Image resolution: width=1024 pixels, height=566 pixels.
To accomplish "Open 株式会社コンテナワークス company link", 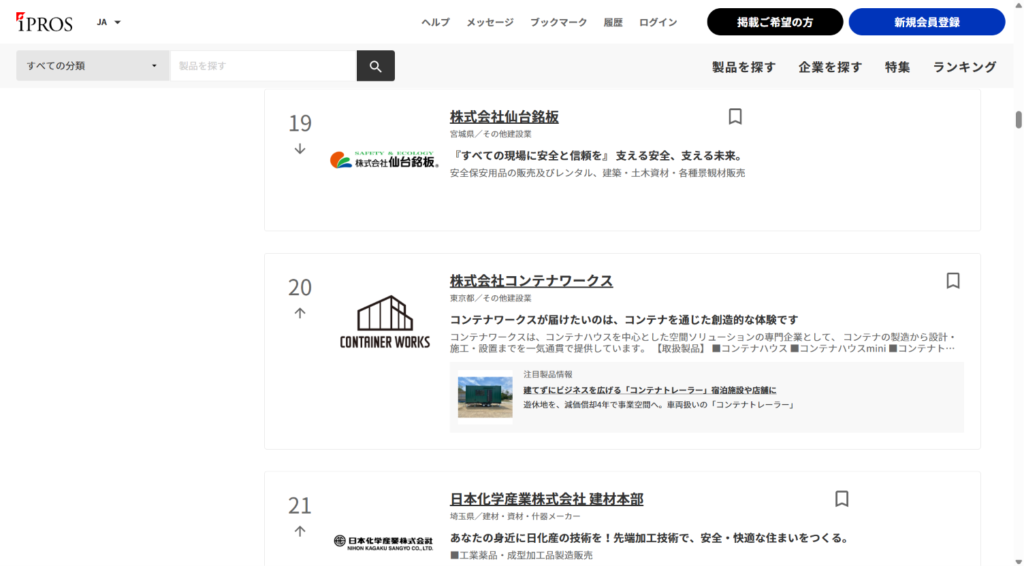I will pyautogui.click(x=531, y=281).
